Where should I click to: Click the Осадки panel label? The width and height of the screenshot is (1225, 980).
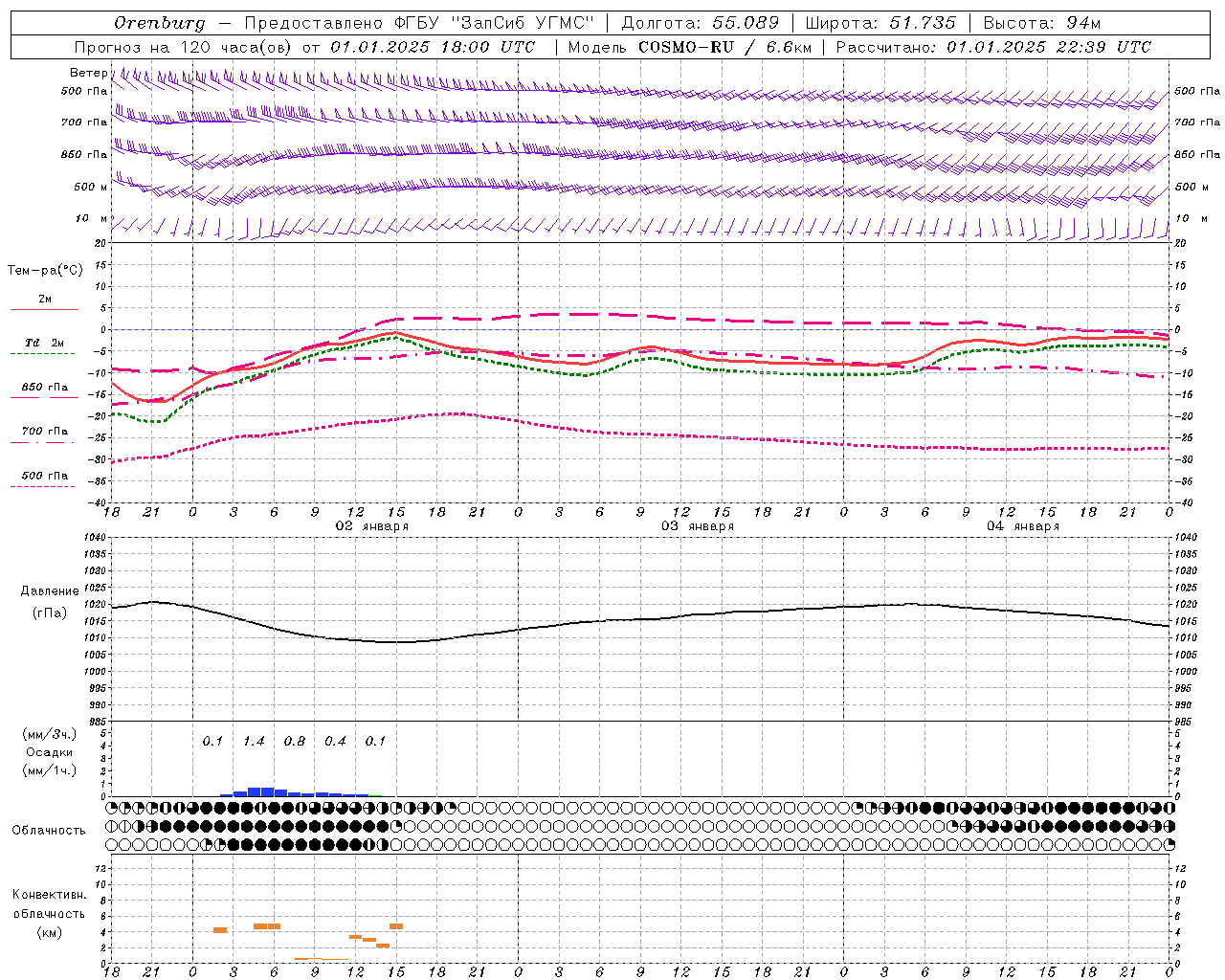[49, 752]
